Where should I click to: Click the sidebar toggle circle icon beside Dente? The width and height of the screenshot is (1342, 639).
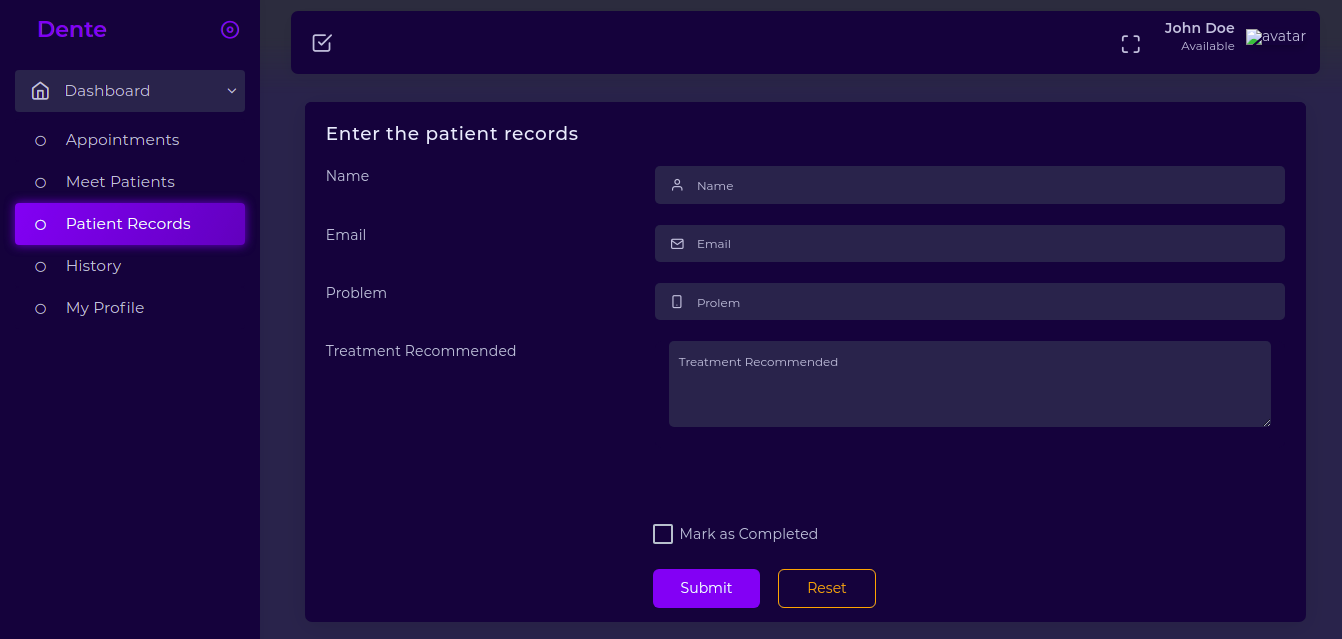pos(230,30)
